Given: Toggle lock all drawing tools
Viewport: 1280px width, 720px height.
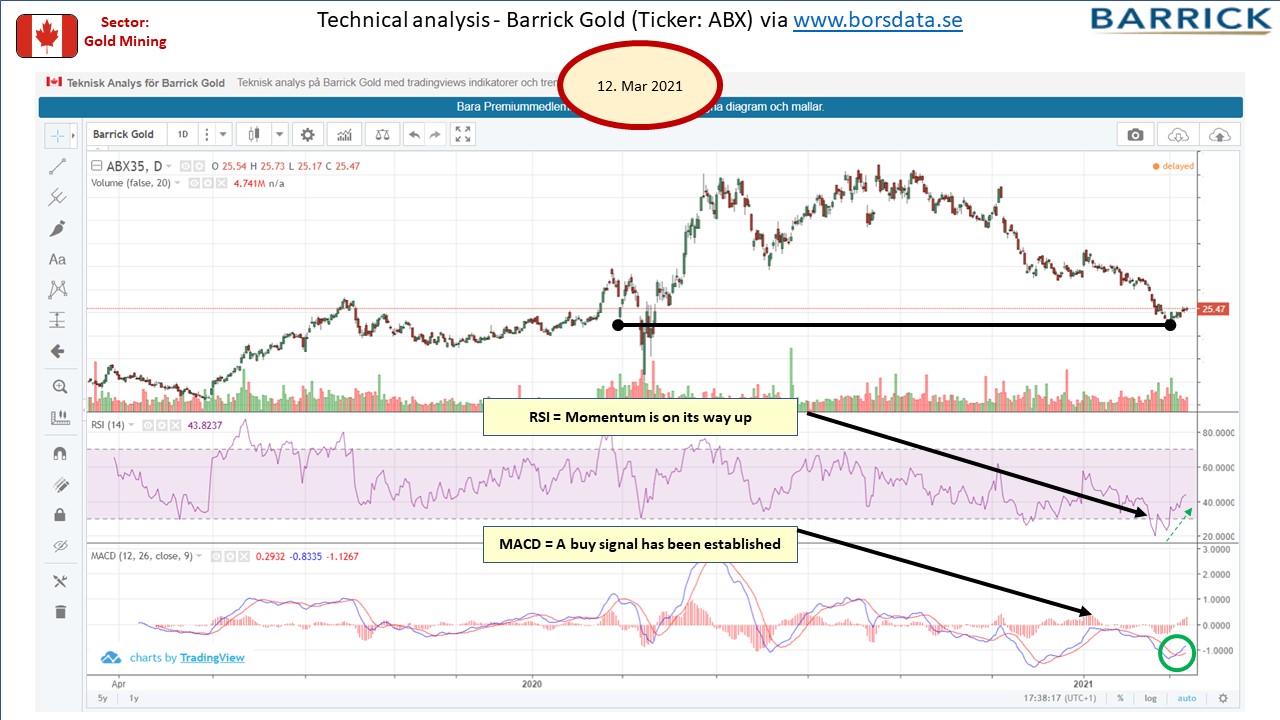Looking at the screenshot, I should (58, 515).
